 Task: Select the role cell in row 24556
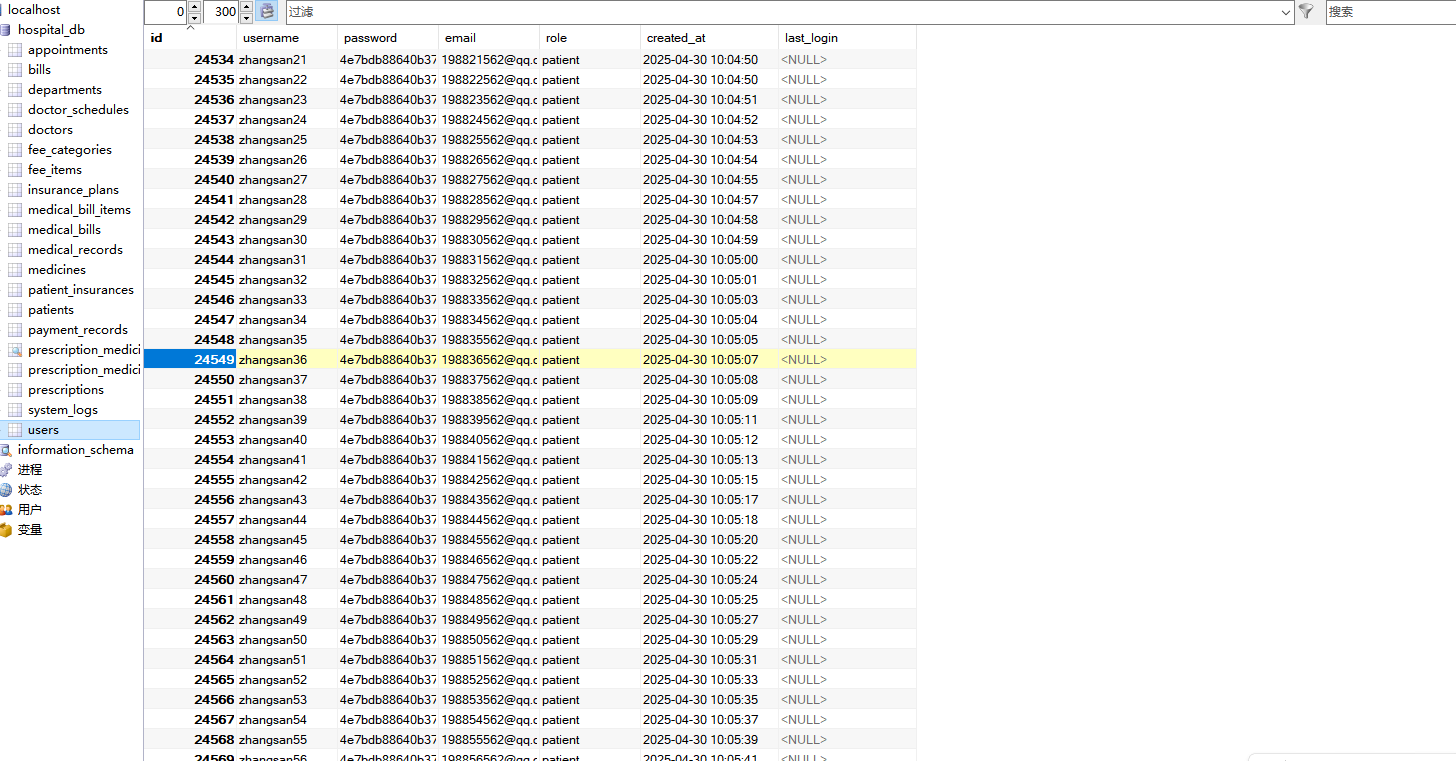coord(590,500)
